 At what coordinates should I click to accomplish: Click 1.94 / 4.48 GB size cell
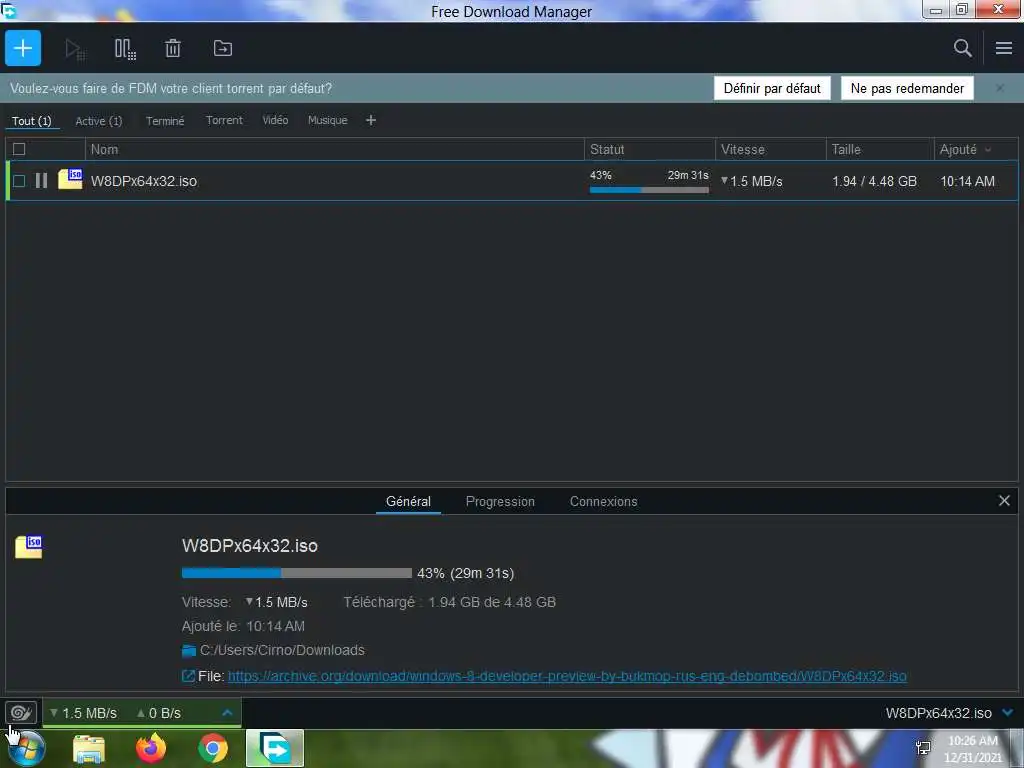click(874, 182)
